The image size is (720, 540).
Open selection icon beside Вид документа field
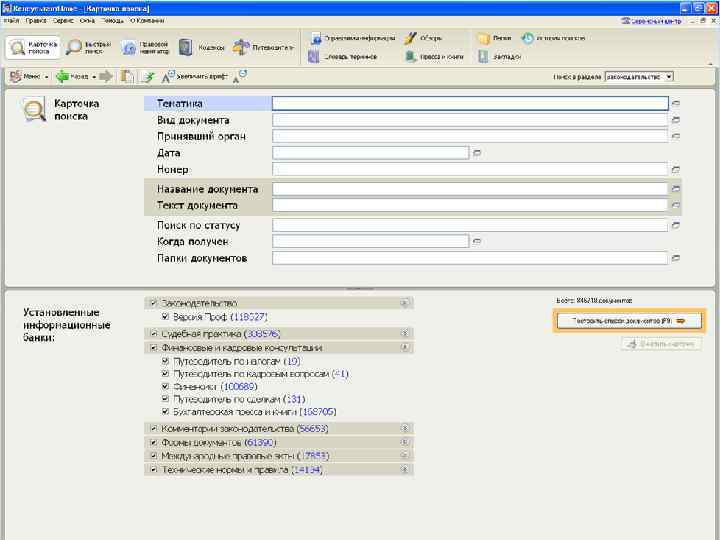(675, 120)
